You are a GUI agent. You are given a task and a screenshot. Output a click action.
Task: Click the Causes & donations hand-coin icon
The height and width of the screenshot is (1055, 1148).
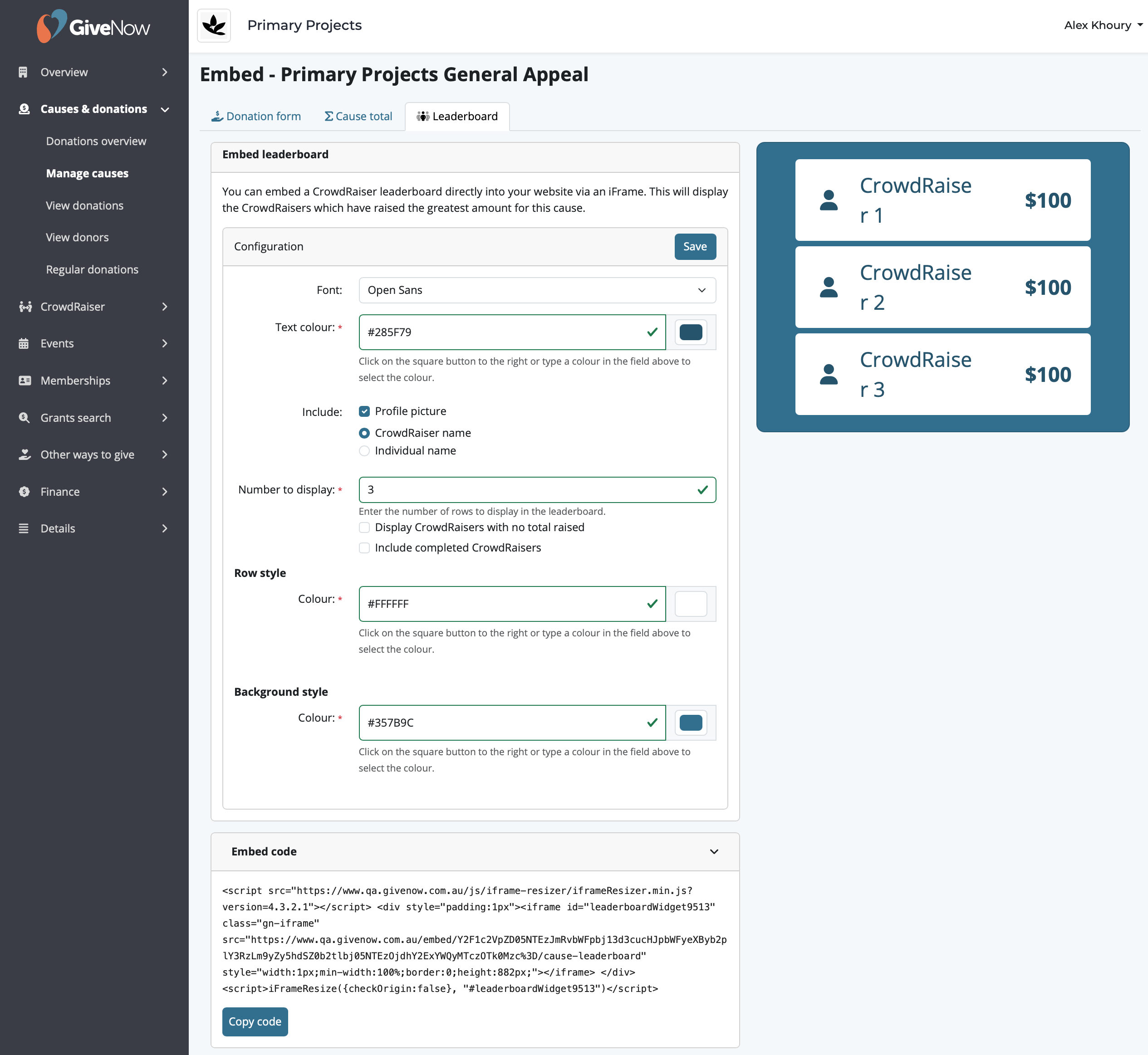24,109
